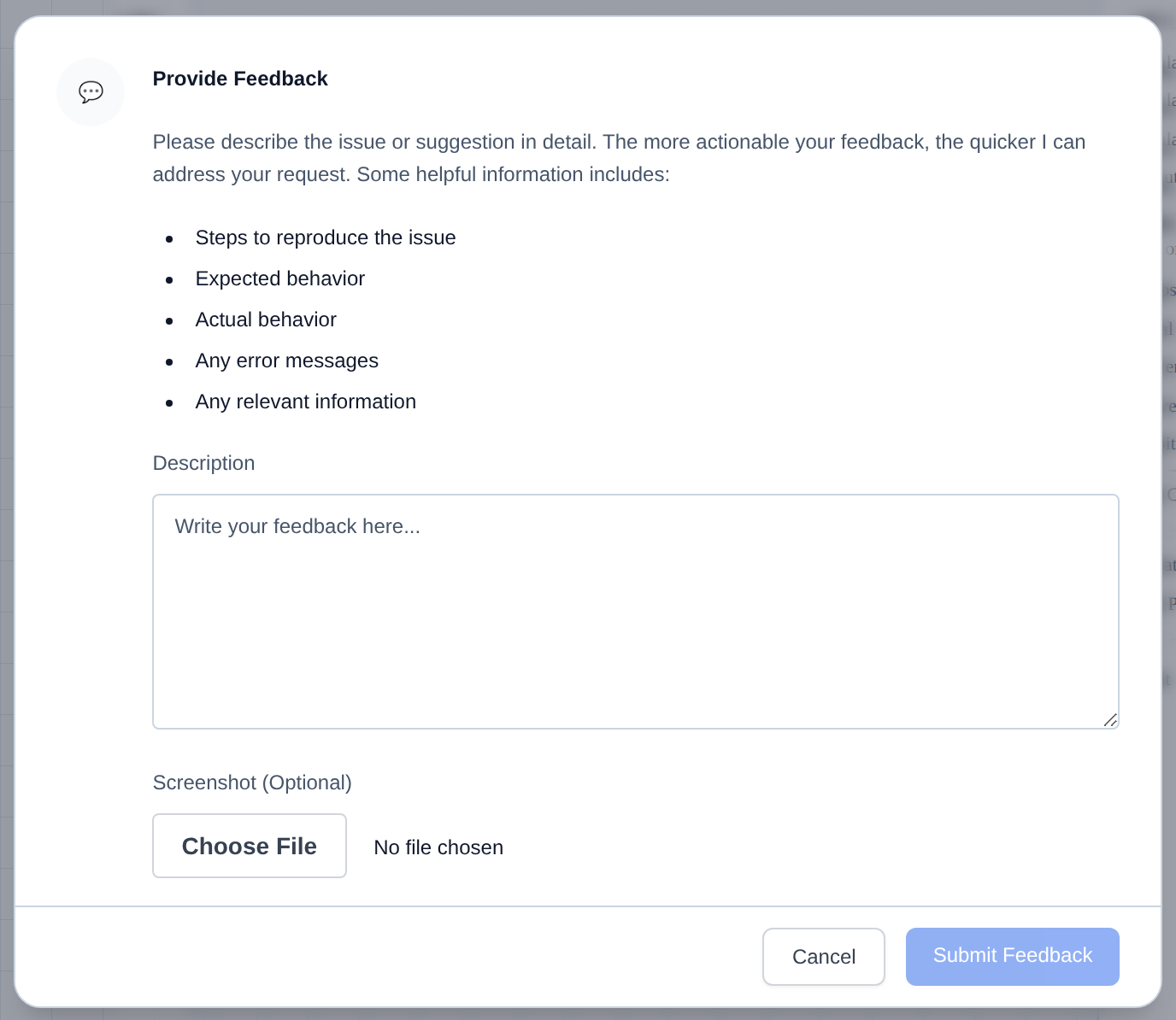The image size is (1176, 1020).
Task: Select the "Any relevant information" list item
Action: coord(306,402)
